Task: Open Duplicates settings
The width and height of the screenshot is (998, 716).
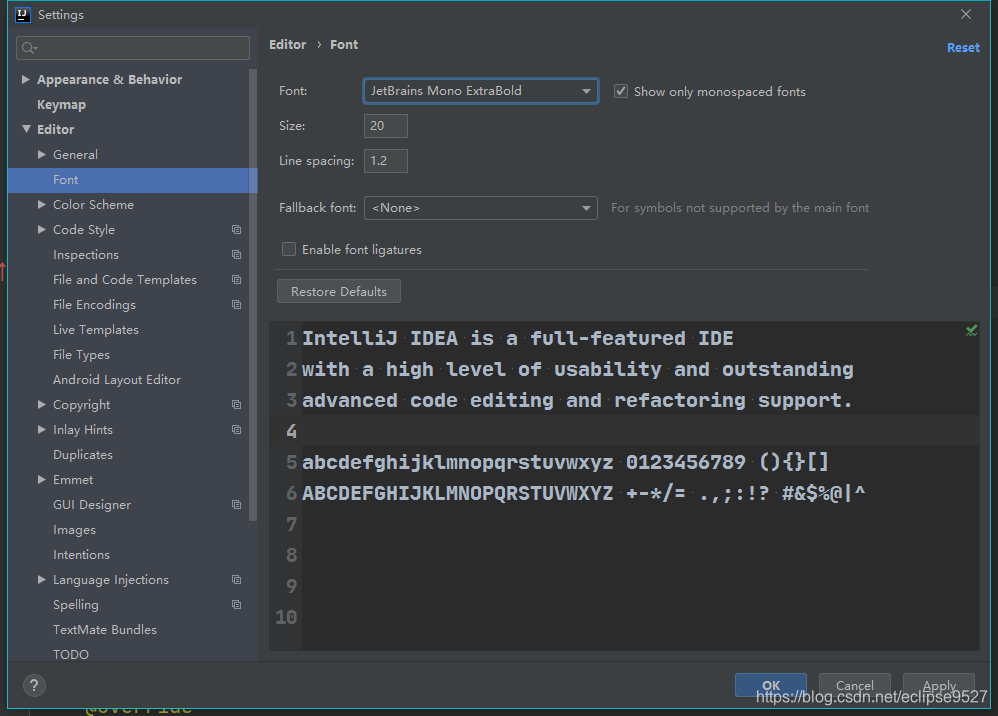Action: [x=83, y=454]
